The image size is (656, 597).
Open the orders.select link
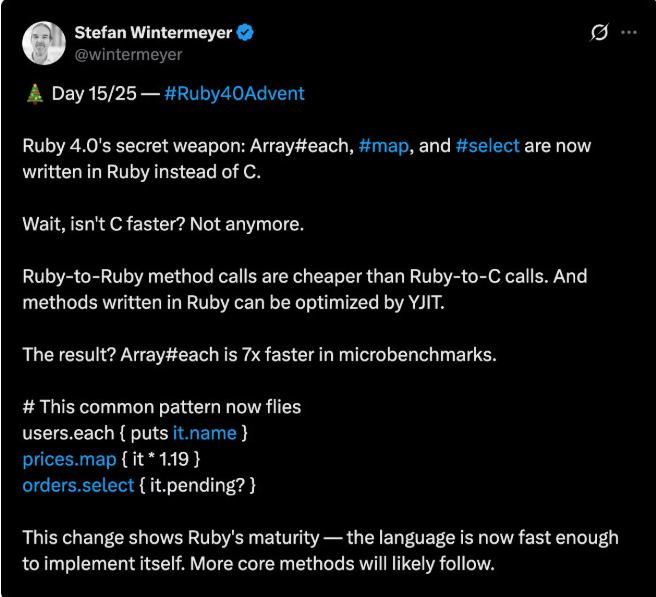[x=78, y=485]
